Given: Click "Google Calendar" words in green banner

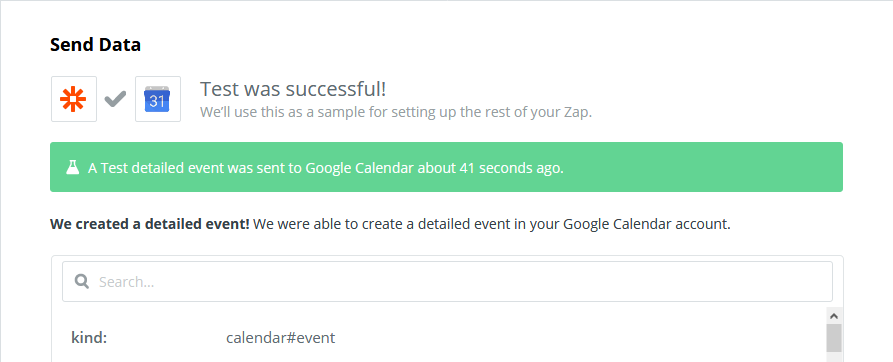Looking at the screenshot, I should point(359,168).
